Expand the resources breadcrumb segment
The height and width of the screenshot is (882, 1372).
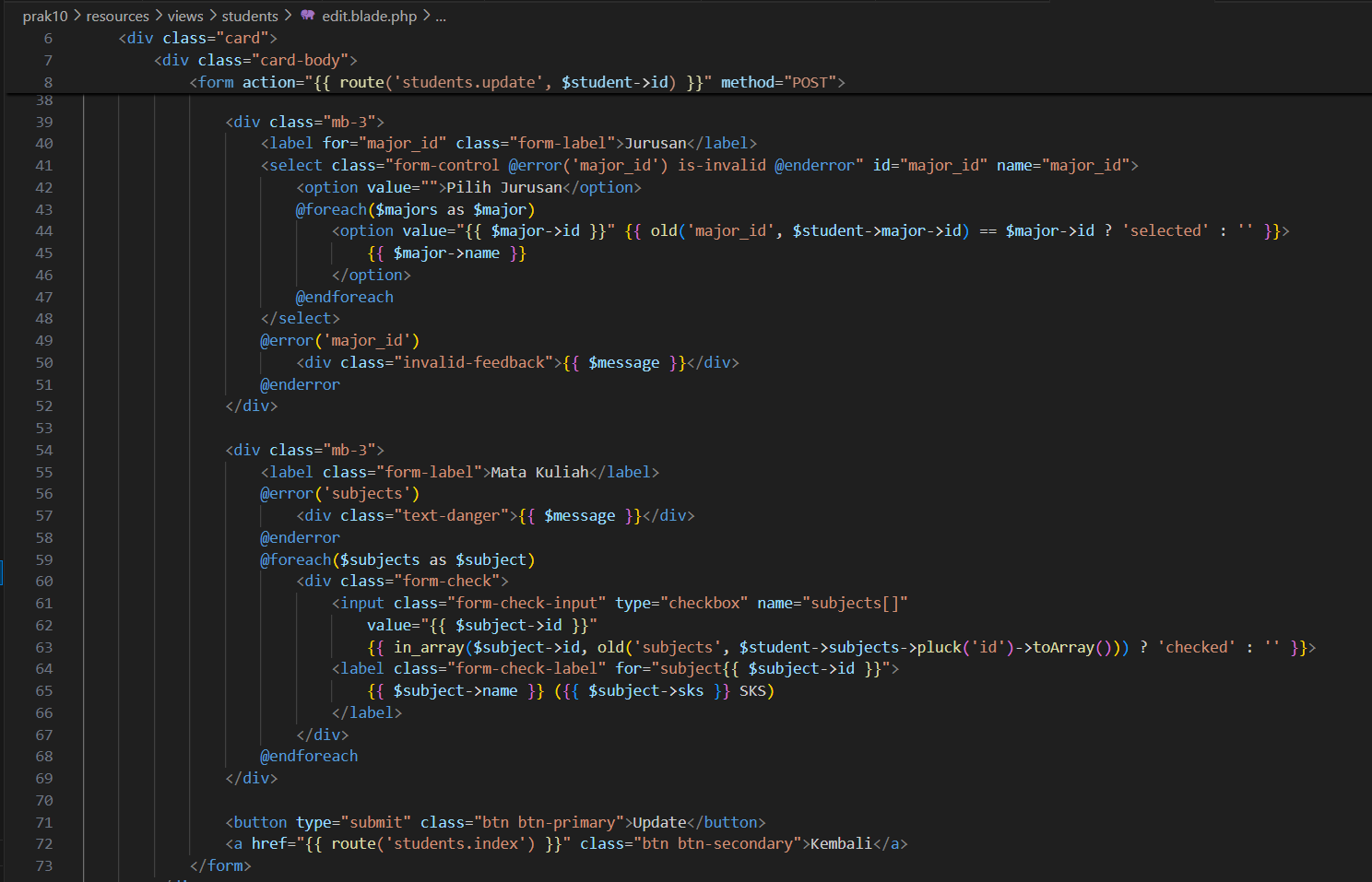[x=117, y=16]
